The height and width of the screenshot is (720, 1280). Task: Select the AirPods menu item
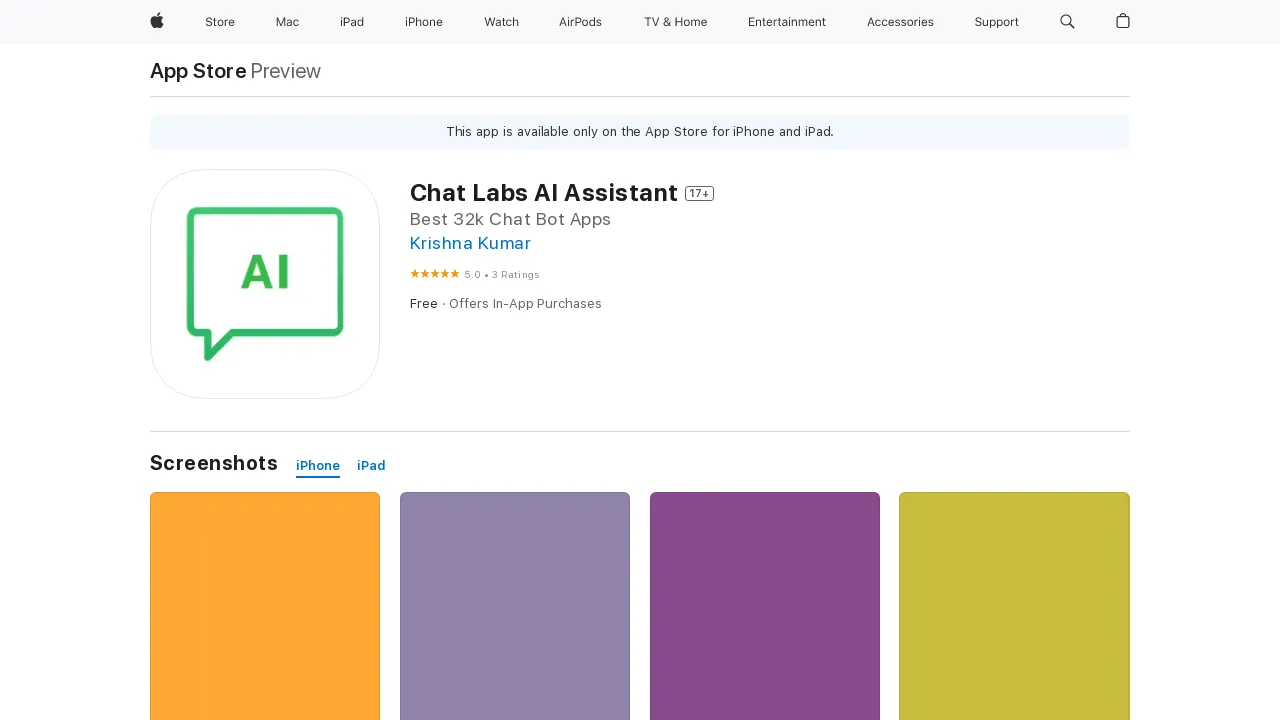(580, 22)
